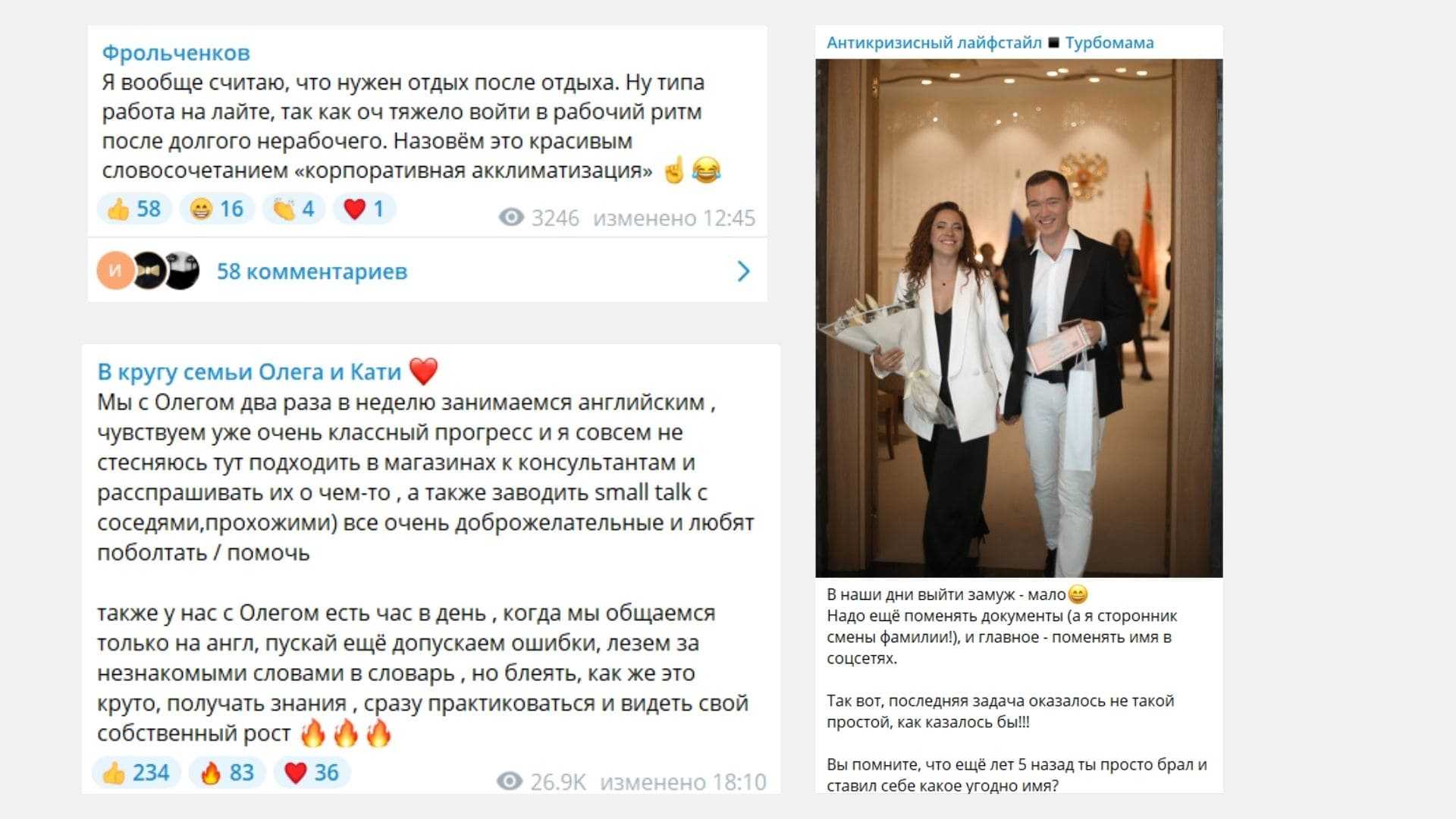Click the thumbs-up reaction showing 58
Image resolution: width=1456 pixels, height=819 pixels.
[x=134, y=209]
